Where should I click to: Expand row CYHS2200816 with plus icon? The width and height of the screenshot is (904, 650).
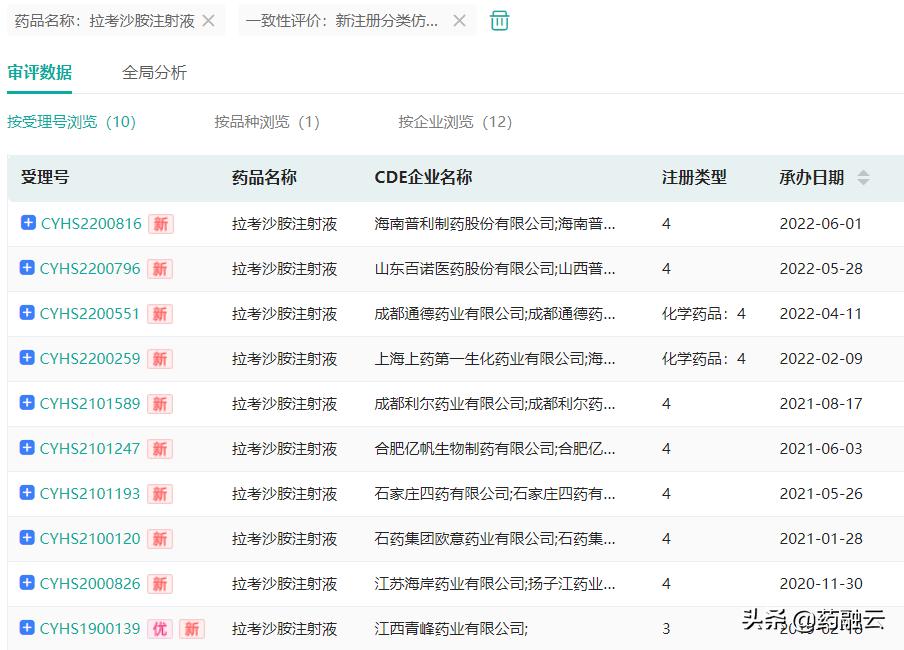tap(28, 223)
